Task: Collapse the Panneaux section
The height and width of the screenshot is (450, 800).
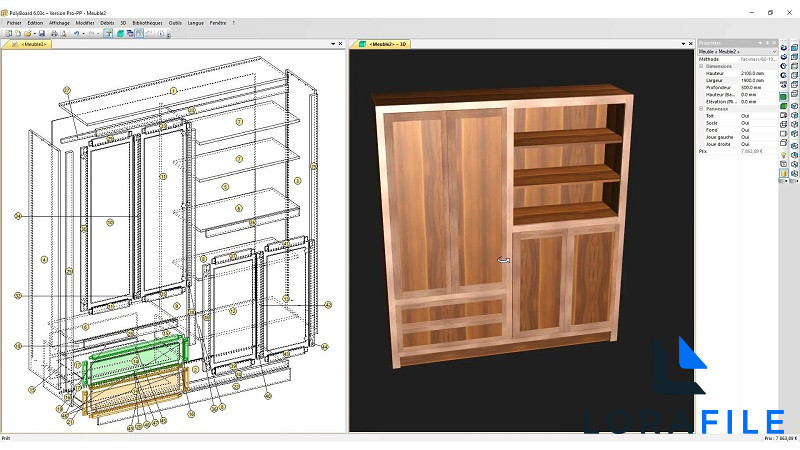Action: (701, 109)
